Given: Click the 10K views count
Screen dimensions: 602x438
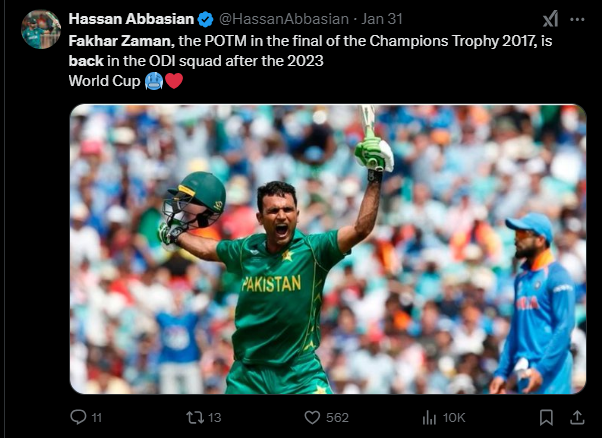Looking at the screenshot, I should click(x=453, y=418).
